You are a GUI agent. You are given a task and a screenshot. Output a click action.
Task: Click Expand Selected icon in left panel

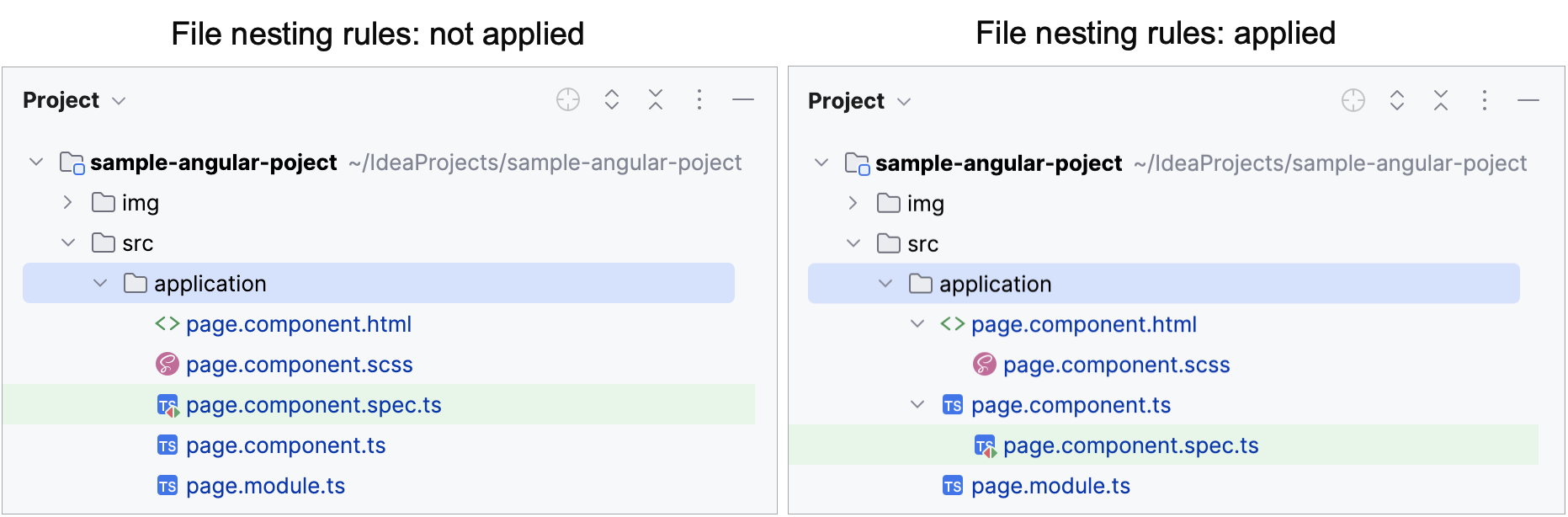click(612, 100)
